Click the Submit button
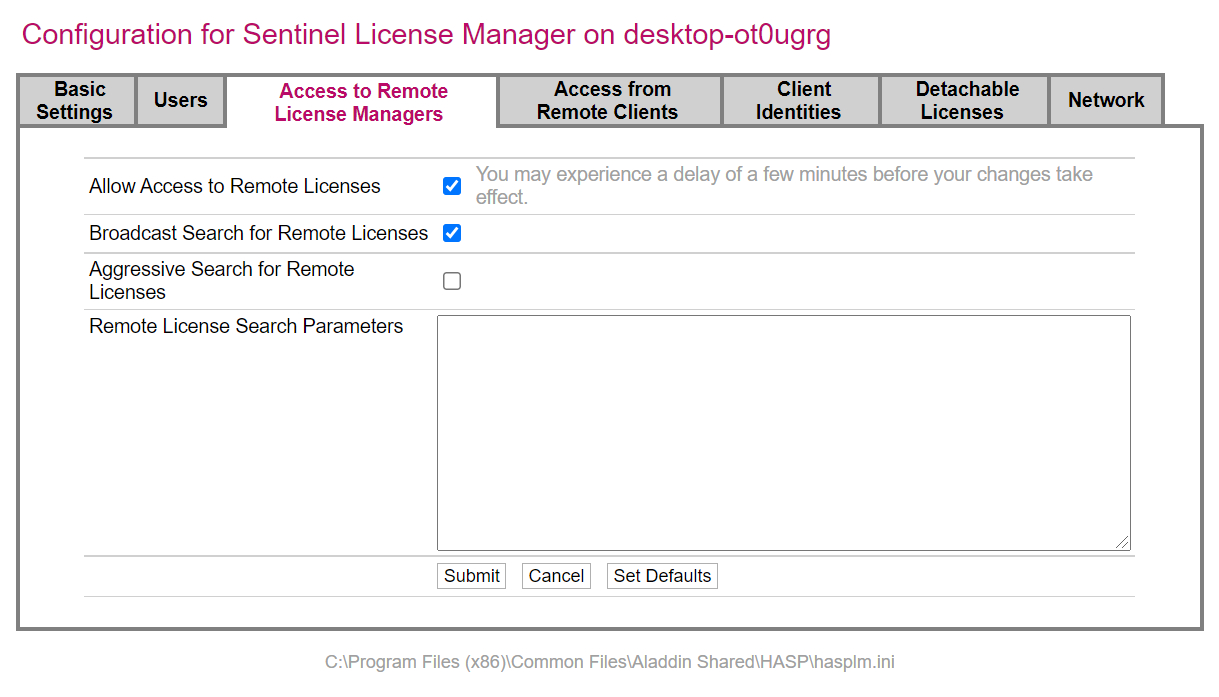This screenshot has height=697, width=1219. 471,576
